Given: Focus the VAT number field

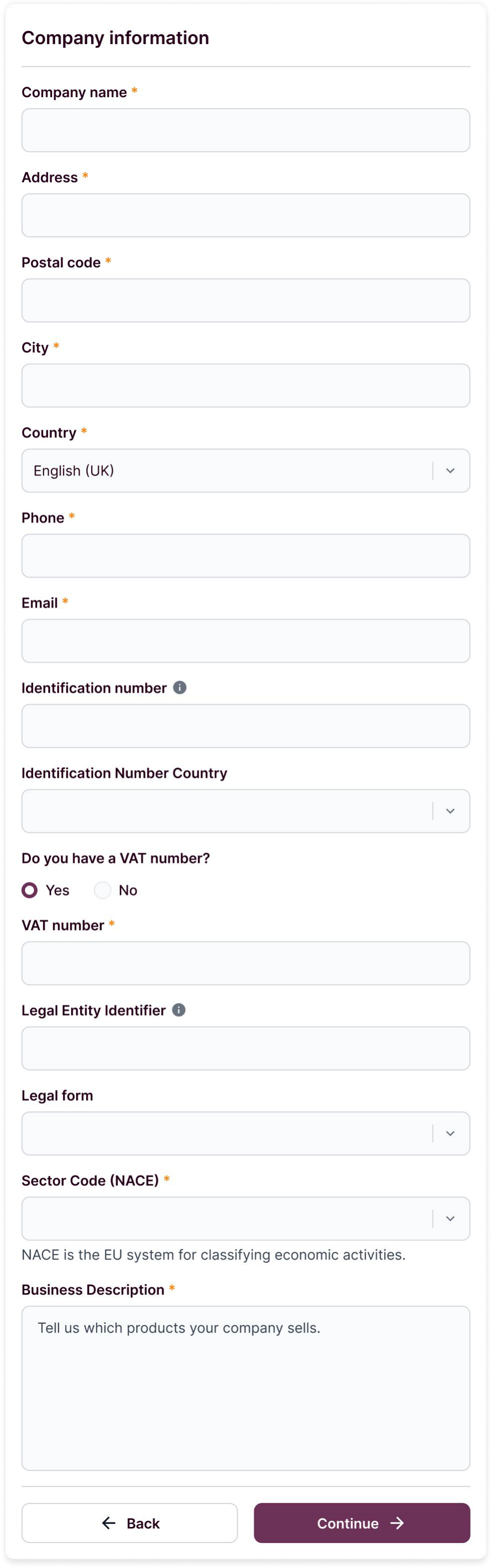Looking at the screenshot, I should [245, 963].
